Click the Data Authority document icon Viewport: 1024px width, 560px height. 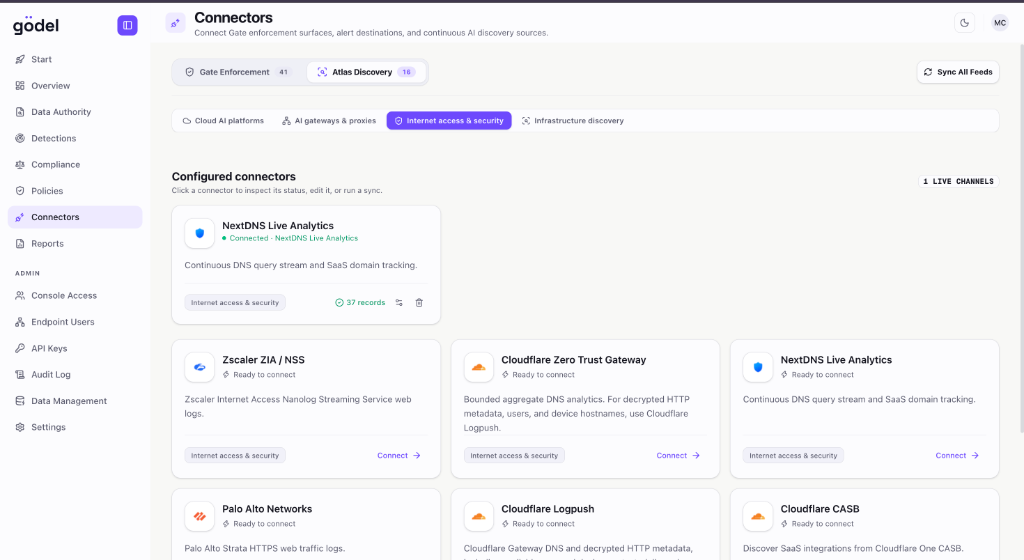click(20, 112)
